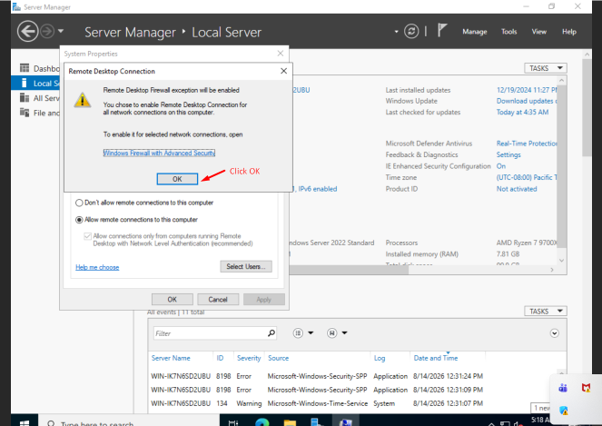The width and height of the screenshot is (602, 426).
Task: Click the refresh icon in Server Manager header
Action: point(411,31)
